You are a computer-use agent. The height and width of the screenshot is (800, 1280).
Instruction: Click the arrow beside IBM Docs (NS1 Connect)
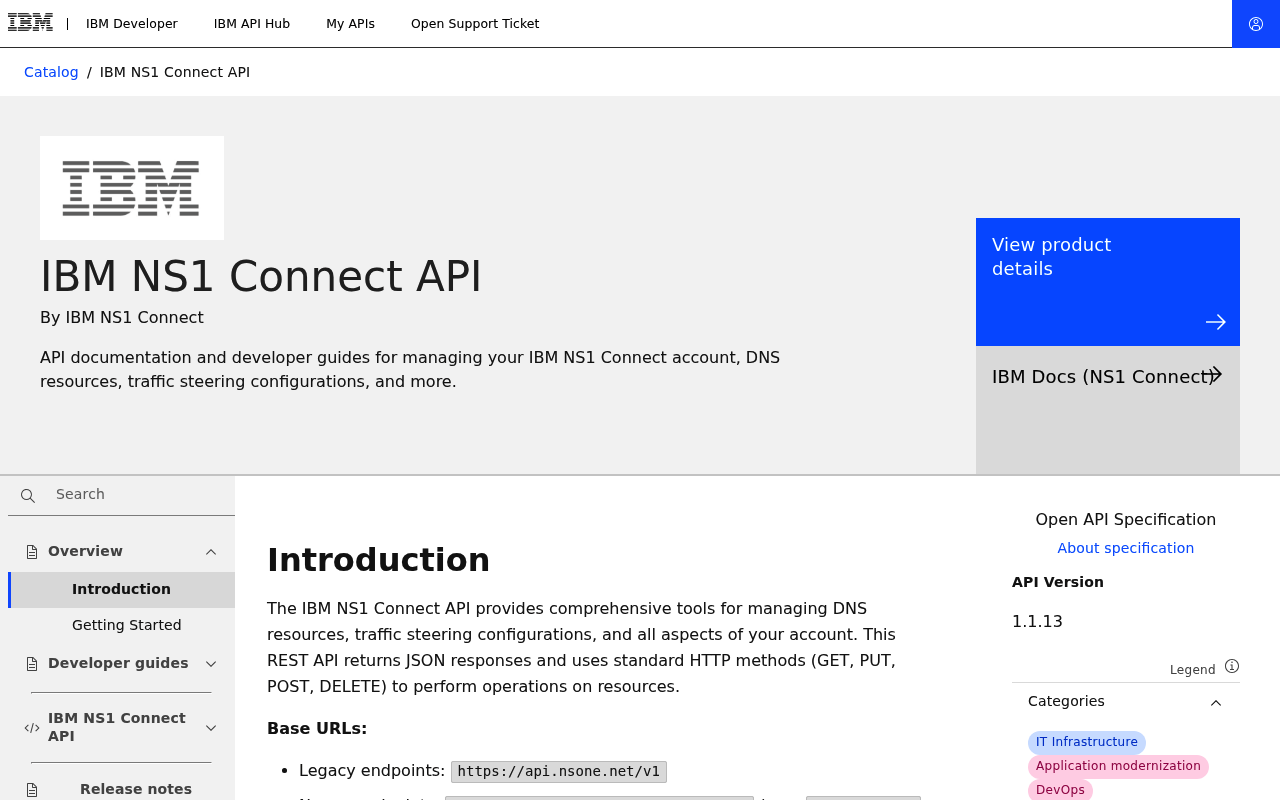[1213, 375]
